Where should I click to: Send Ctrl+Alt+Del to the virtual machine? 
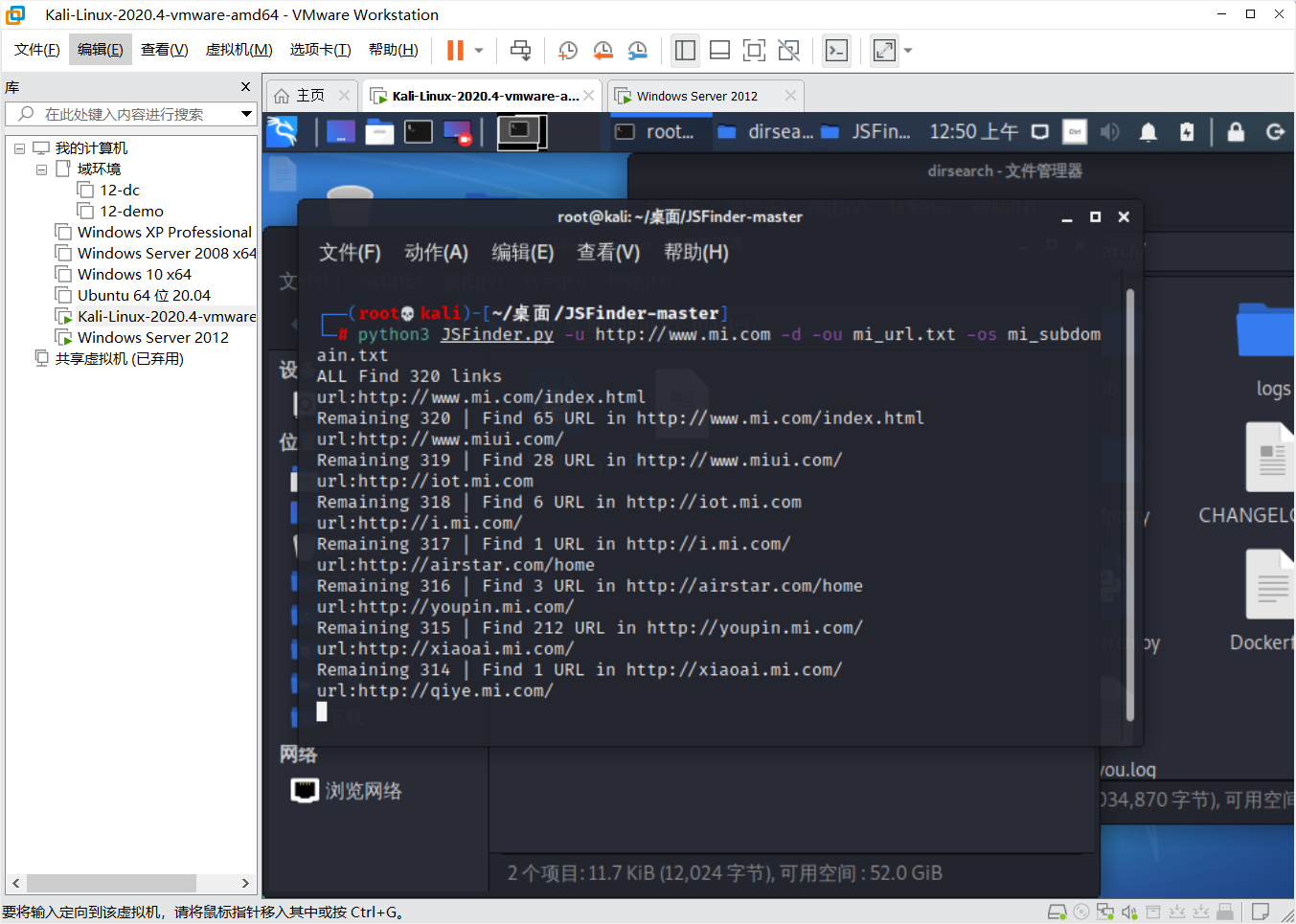[520, 50]
